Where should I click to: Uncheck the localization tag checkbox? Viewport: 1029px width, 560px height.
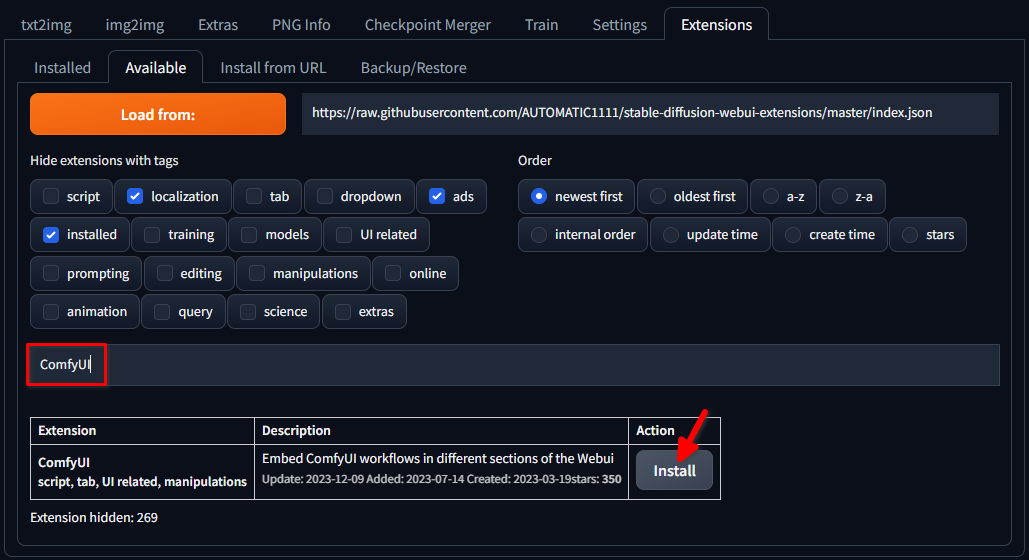pyautogui.click(x=135, y=196)
